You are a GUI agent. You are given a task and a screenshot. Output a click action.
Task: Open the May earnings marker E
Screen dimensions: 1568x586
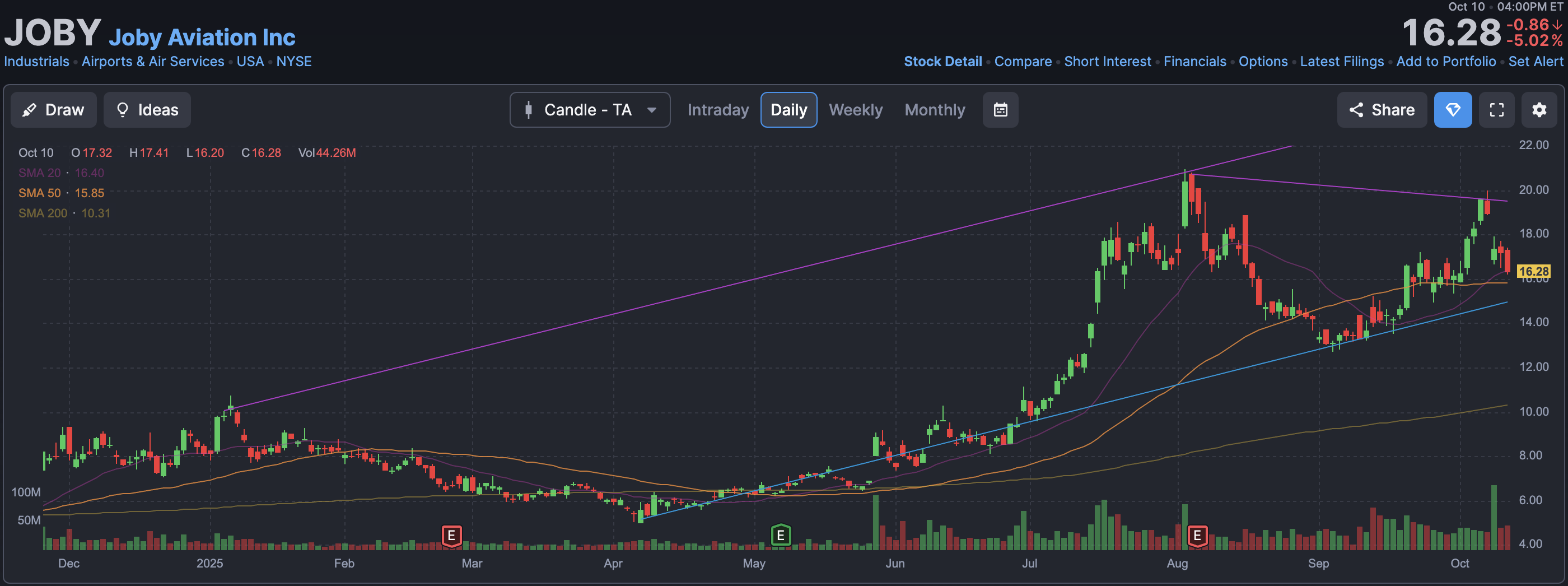780,536
